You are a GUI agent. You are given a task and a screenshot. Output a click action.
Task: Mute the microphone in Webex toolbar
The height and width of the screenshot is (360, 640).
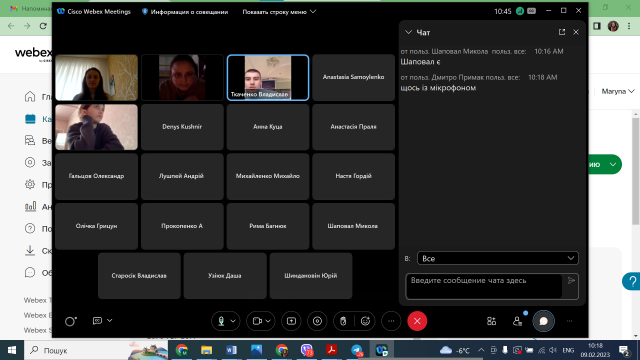click(221, 321)
